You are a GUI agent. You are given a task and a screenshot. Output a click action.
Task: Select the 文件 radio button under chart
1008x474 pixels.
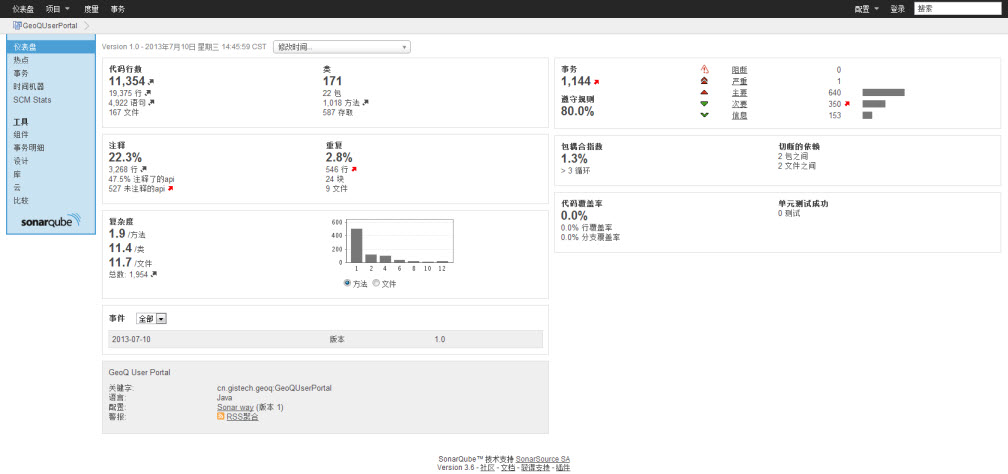(377, 283)
